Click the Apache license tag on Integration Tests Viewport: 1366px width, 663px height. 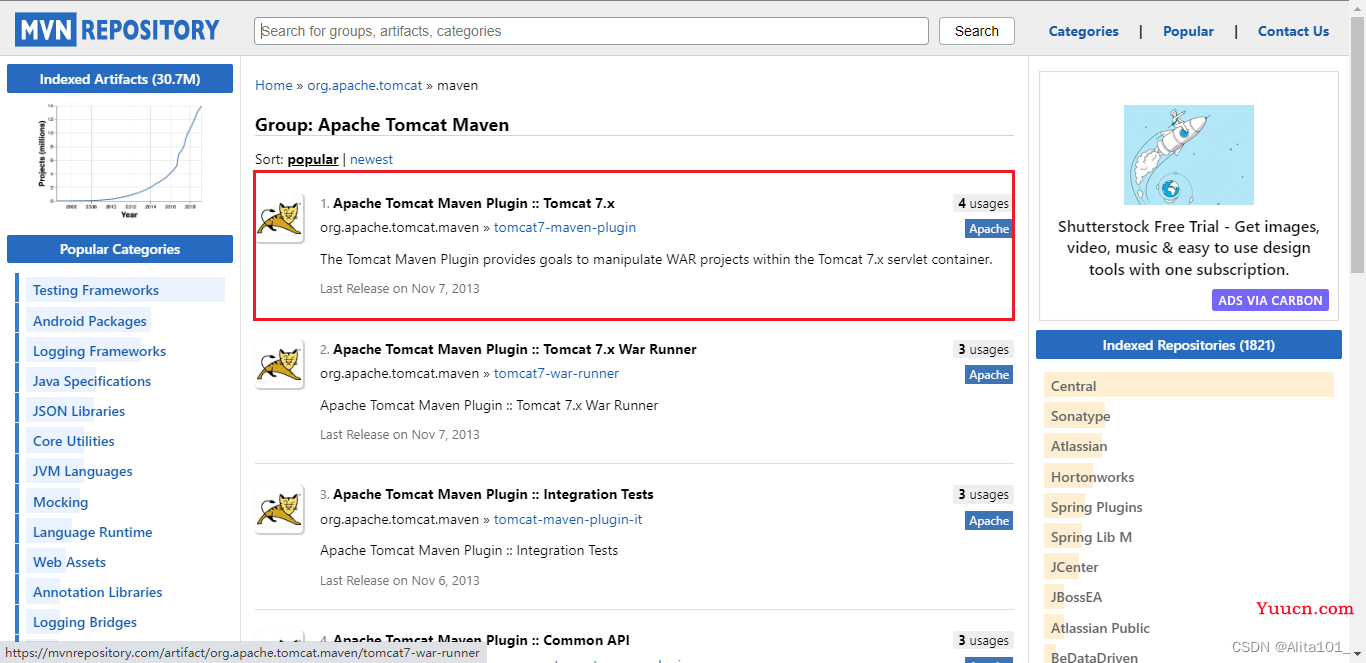989,521
